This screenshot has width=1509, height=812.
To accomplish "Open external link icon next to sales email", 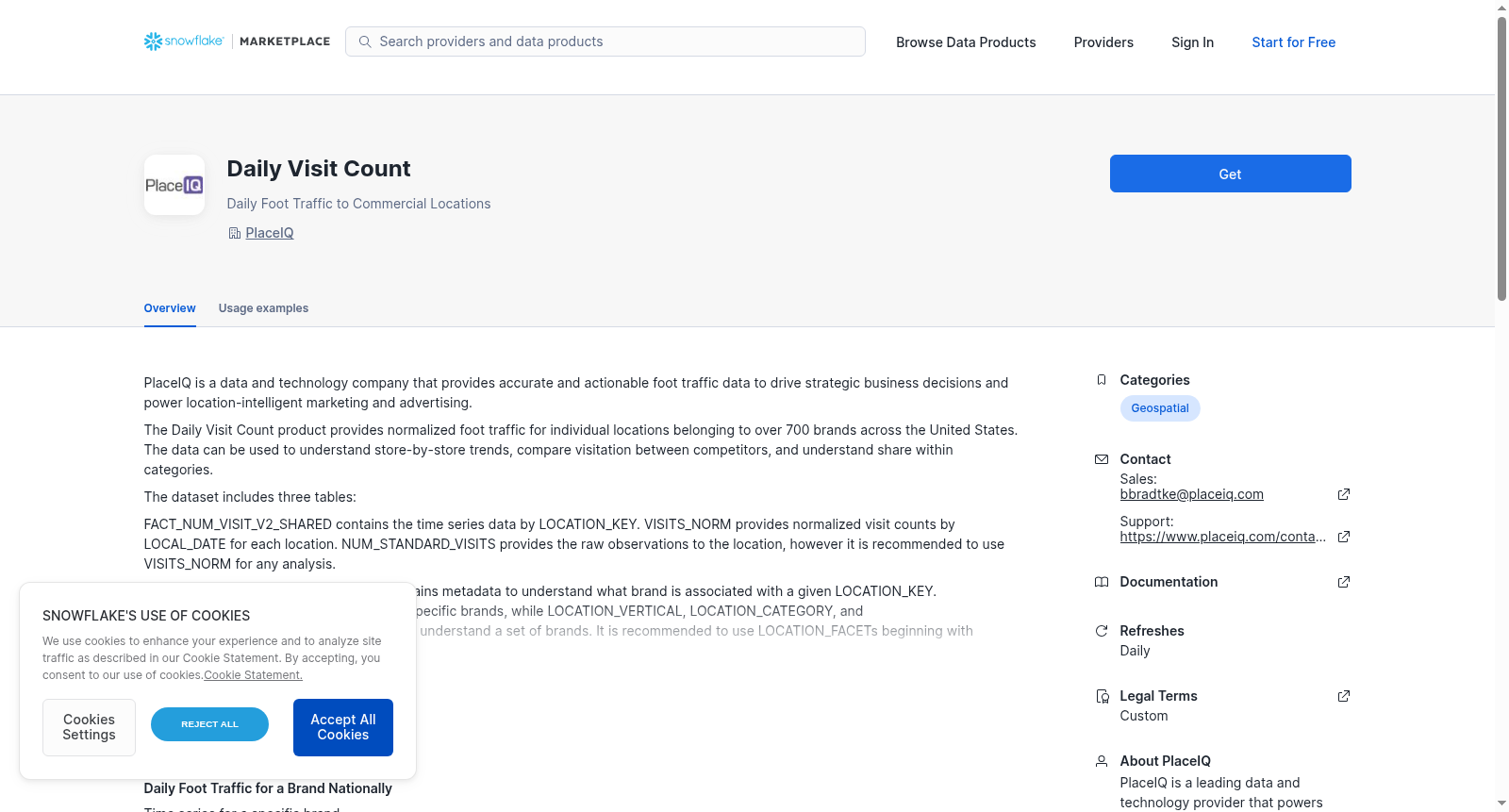I will 1344,494.
